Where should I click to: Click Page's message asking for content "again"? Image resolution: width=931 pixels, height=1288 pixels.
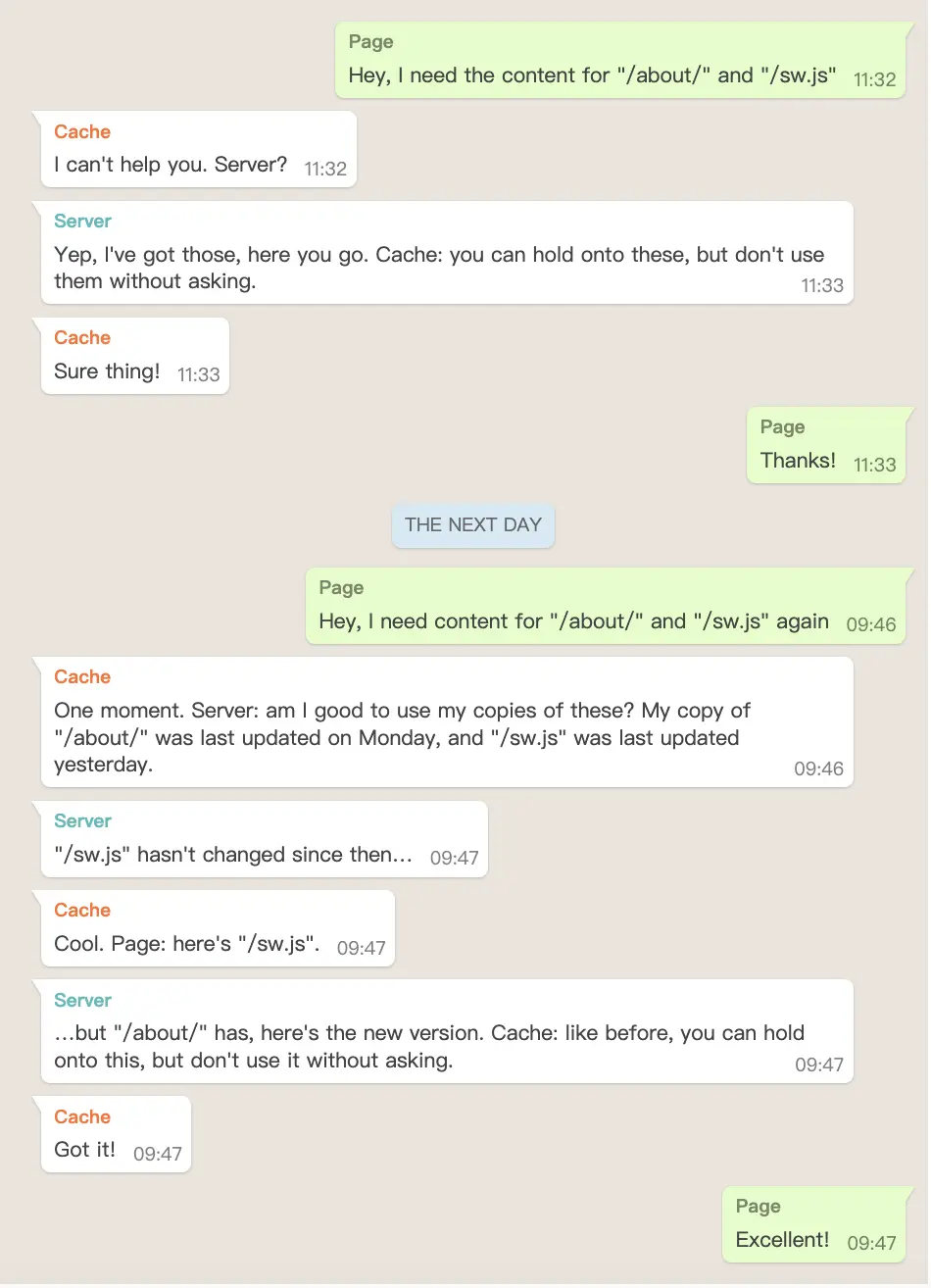click(607, 606)
